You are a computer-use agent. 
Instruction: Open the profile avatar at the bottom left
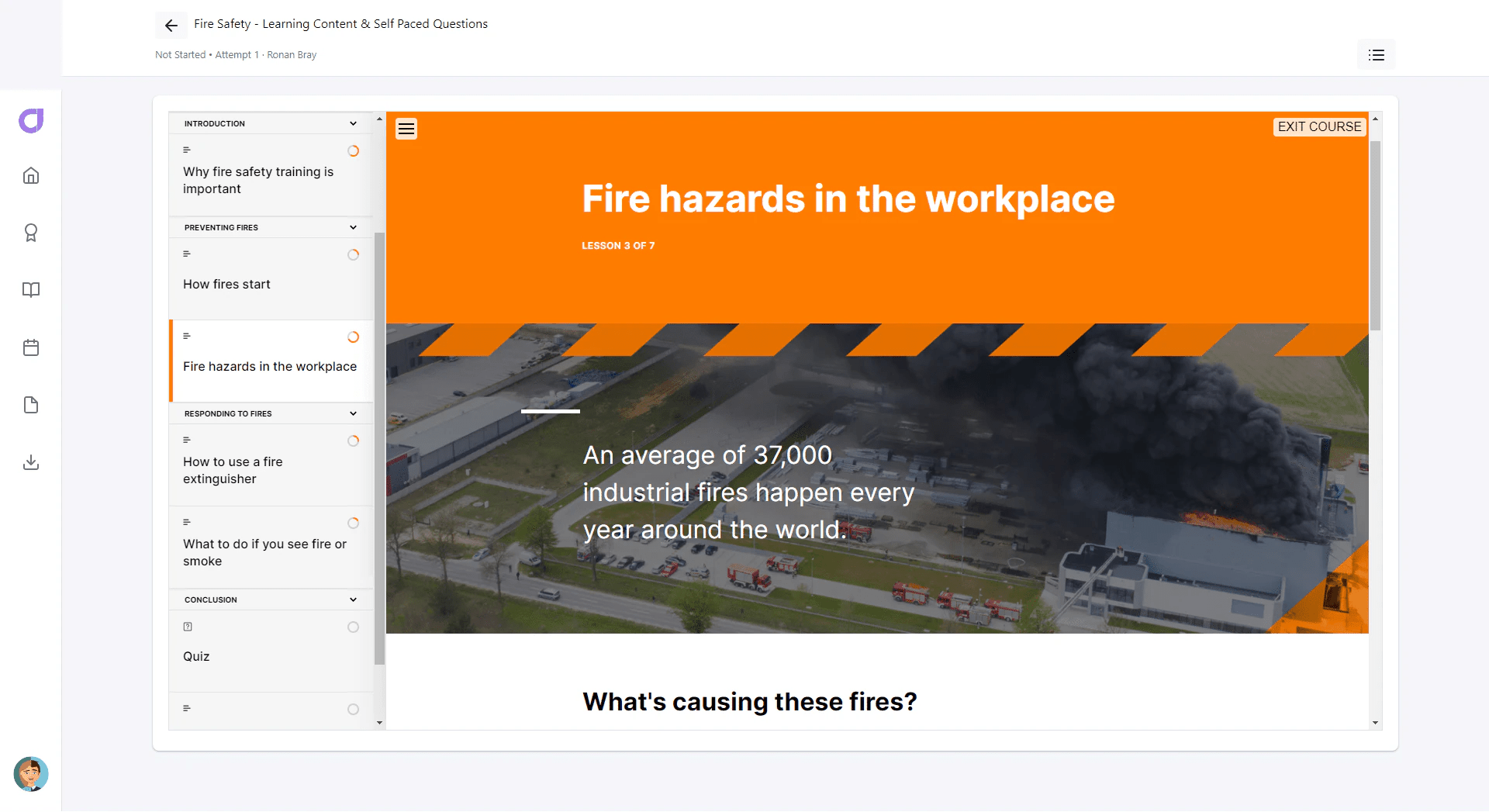point(31,775)
